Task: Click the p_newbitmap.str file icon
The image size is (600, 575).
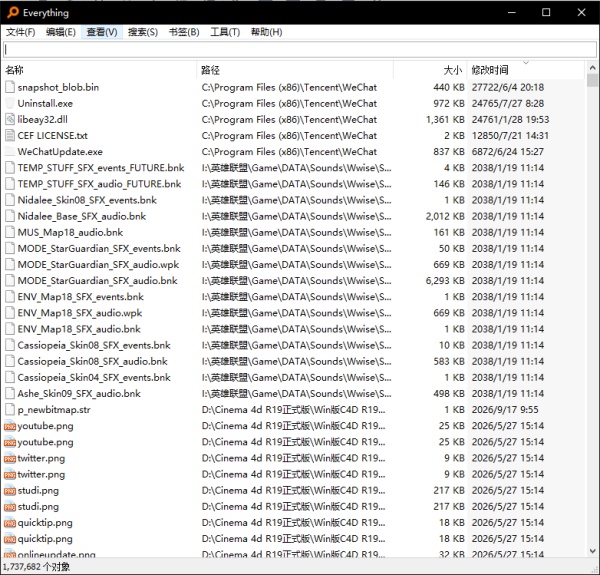Action: click(x=10, y=410)
